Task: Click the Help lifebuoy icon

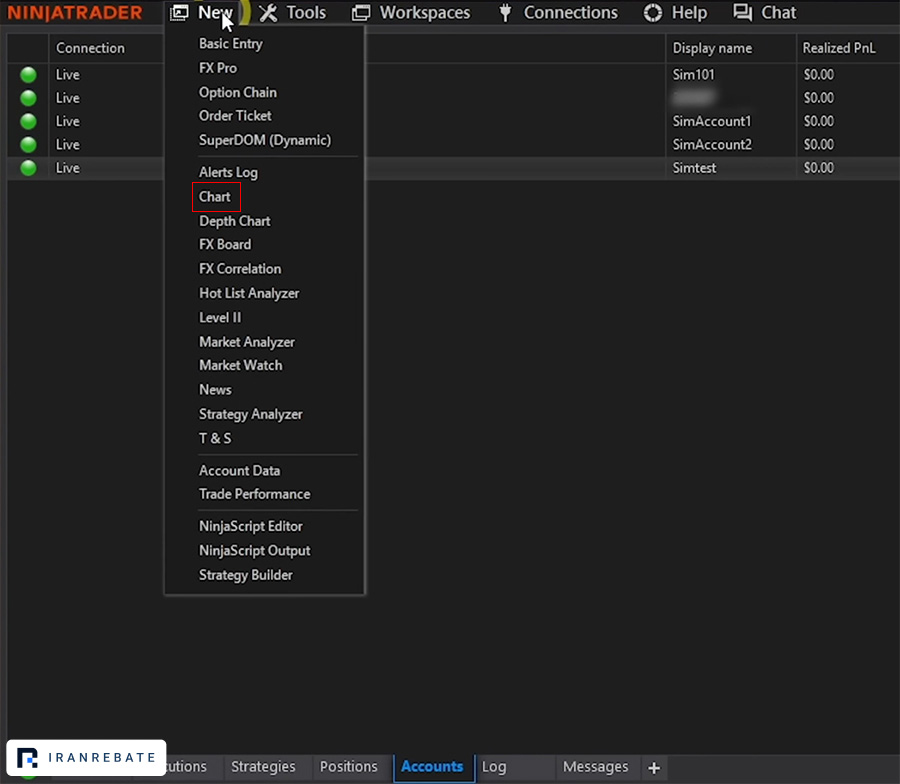Action: pos(653,13)
